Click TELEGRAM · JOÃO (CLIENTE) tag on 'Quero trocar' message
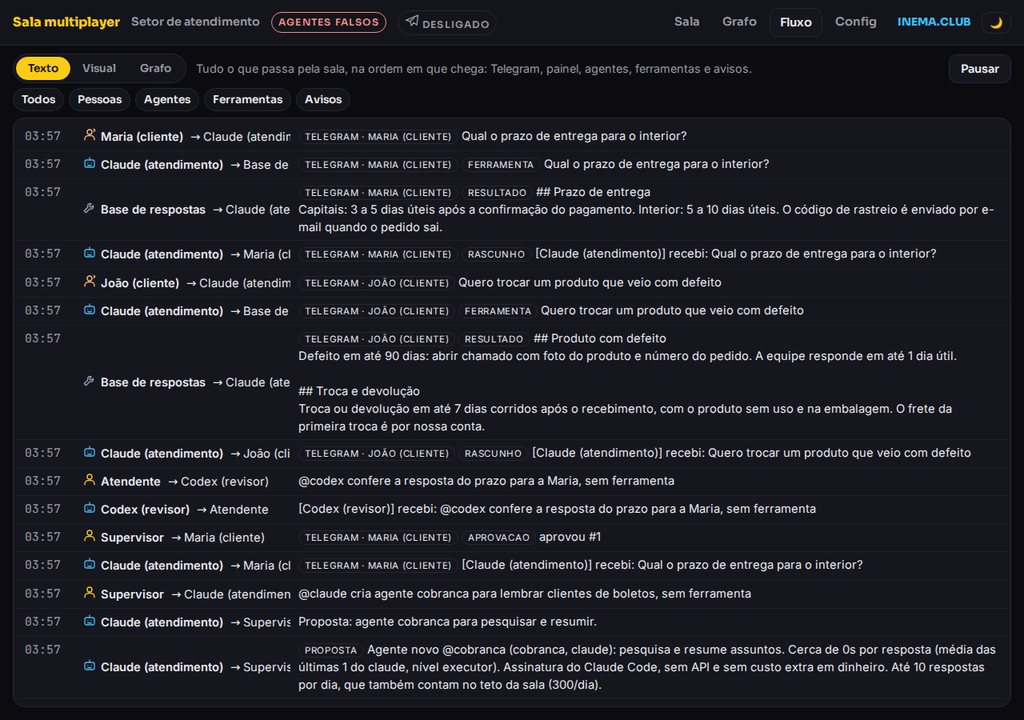The width and height of the screenshot is (1024, 720). point(377,283)
